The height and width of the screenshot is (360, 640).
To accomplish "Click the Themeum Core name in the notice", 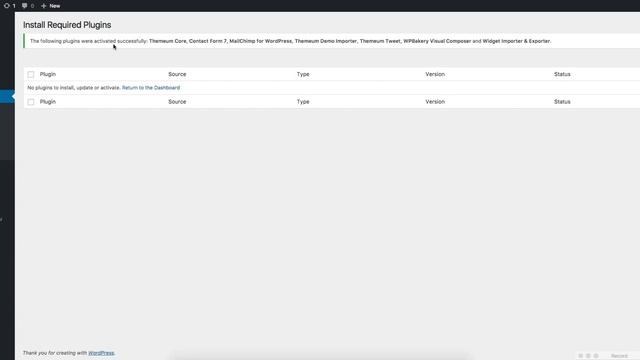I will [x=167, y=41].
